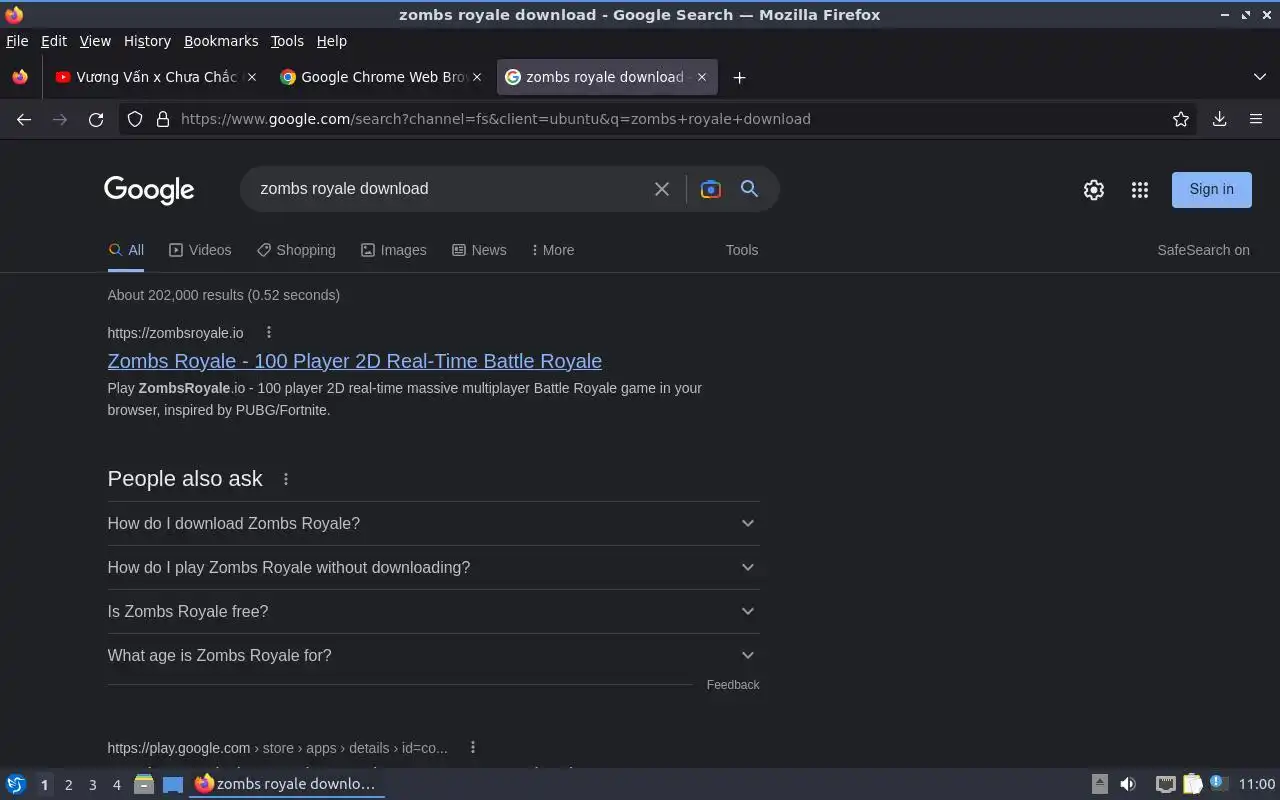Open the pinned Firefox tab
The height and width of the screenshot is (800, 1280).
tap(20, 77)
